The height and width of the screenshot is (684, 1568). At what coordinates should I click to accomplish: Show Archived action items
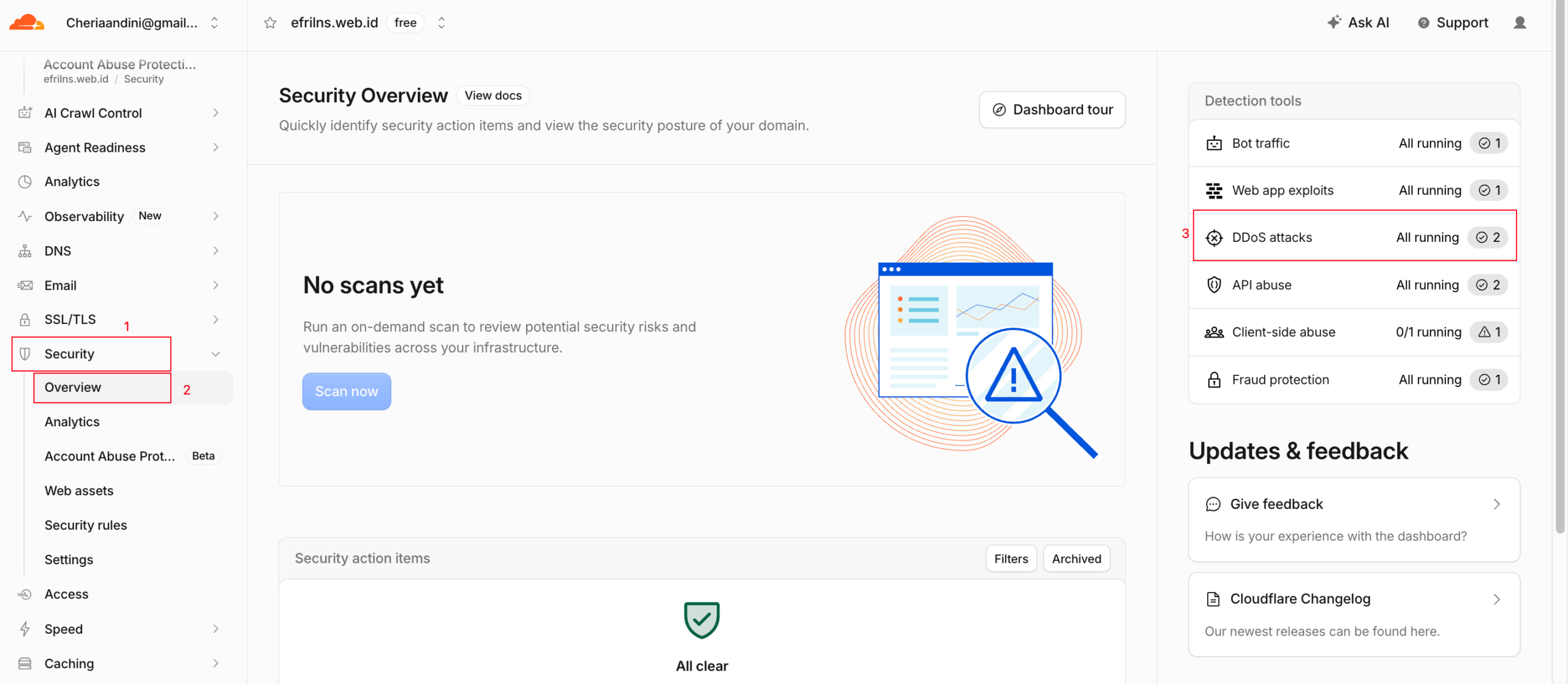click(1076, 558)
